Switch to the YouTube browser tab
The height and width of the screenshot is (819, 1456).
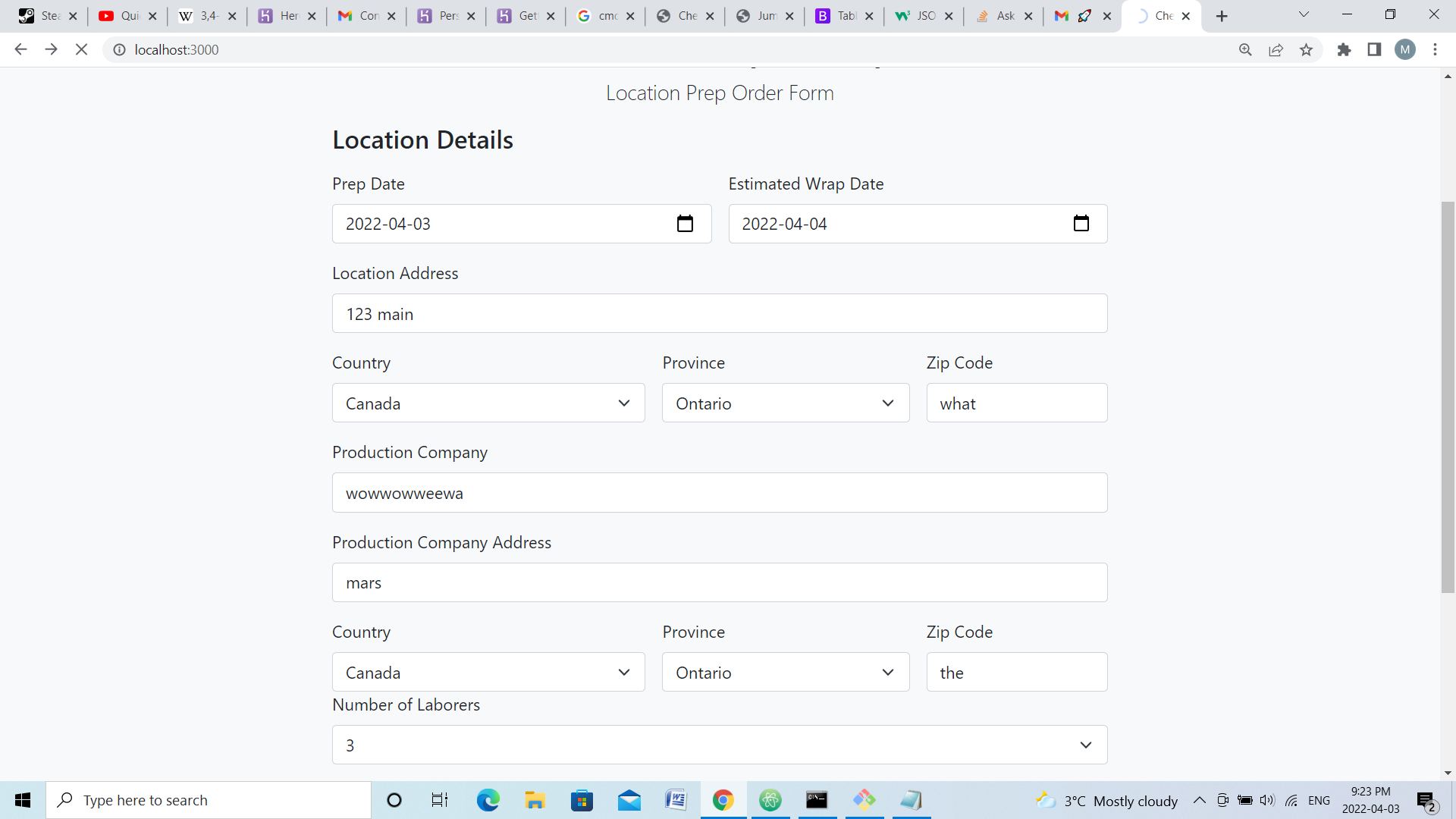(127, 16)
